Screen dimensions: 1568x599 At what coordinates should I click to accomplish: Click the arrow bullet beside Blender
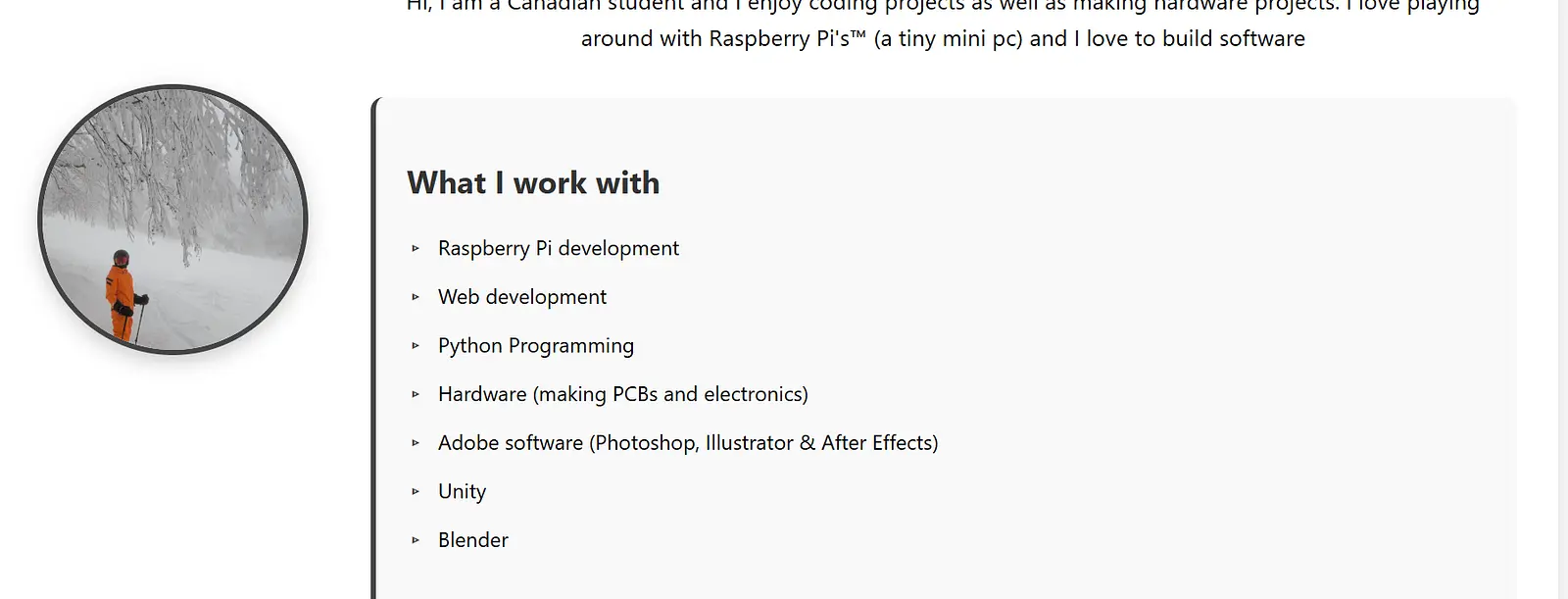click(x=416, y=540)
